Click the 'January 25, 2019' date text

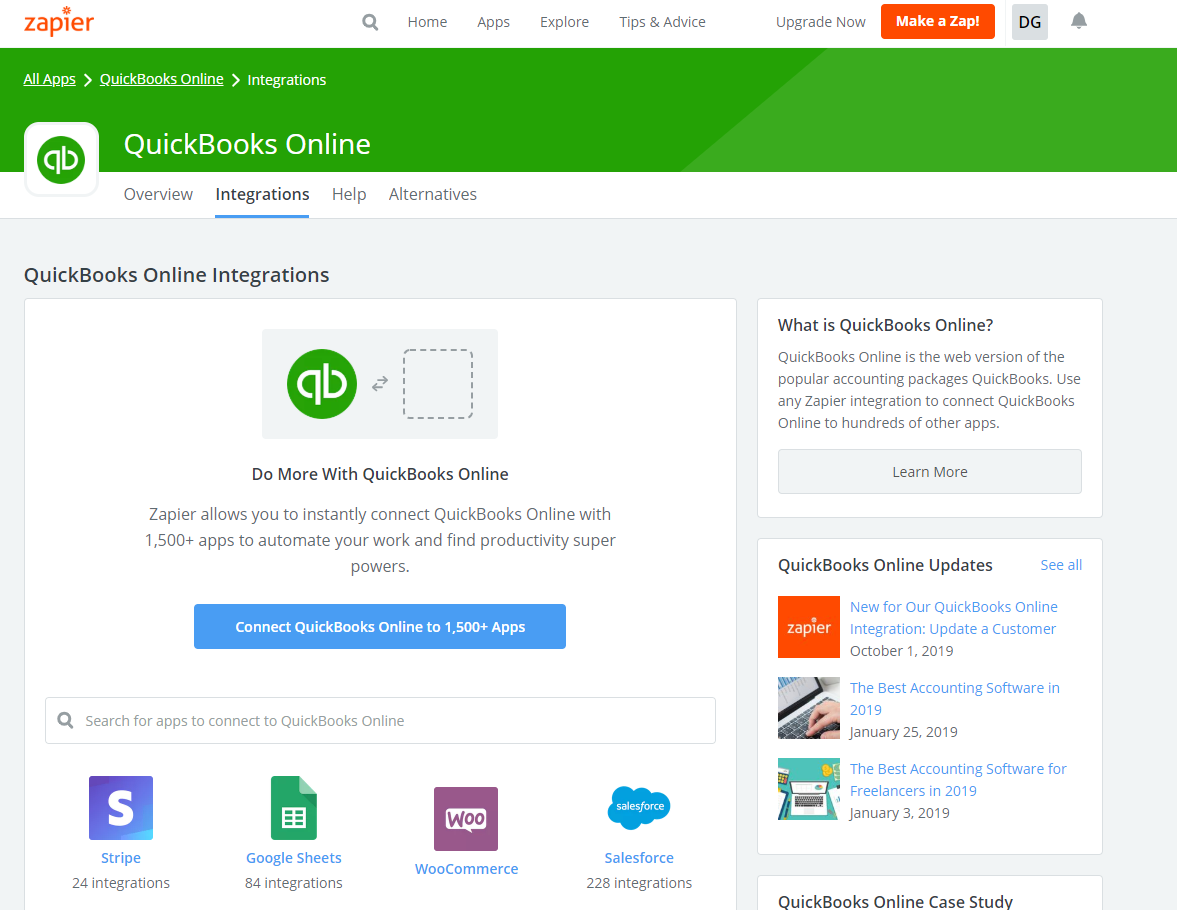click(x=904, y=732)
